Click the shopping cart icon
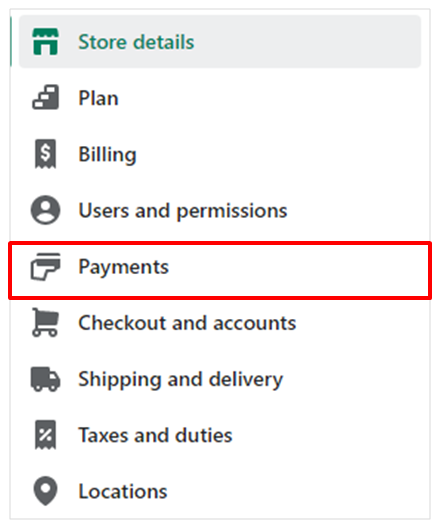The image size is (438, 527). 45,322
